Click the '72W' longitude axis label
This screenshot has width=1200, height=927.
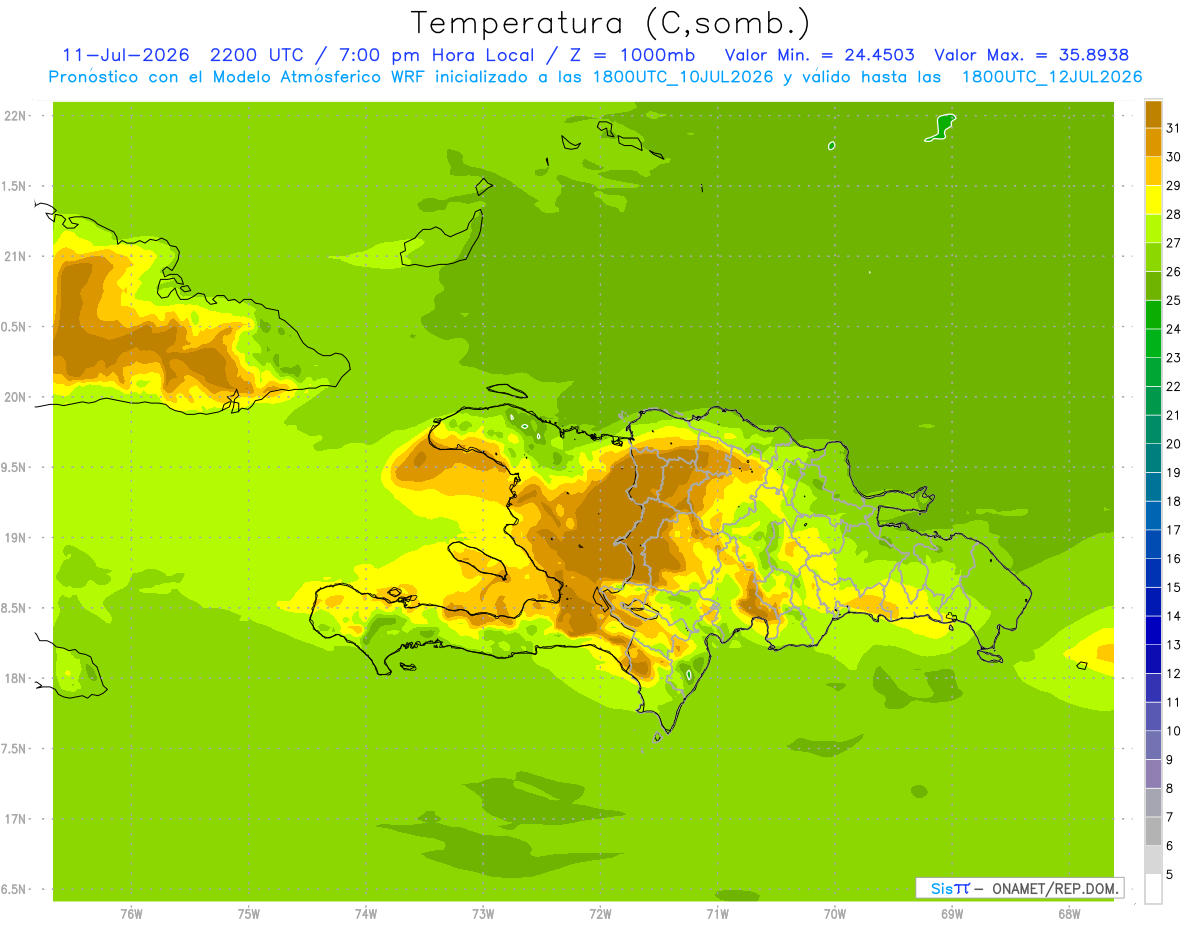point(600,914)
